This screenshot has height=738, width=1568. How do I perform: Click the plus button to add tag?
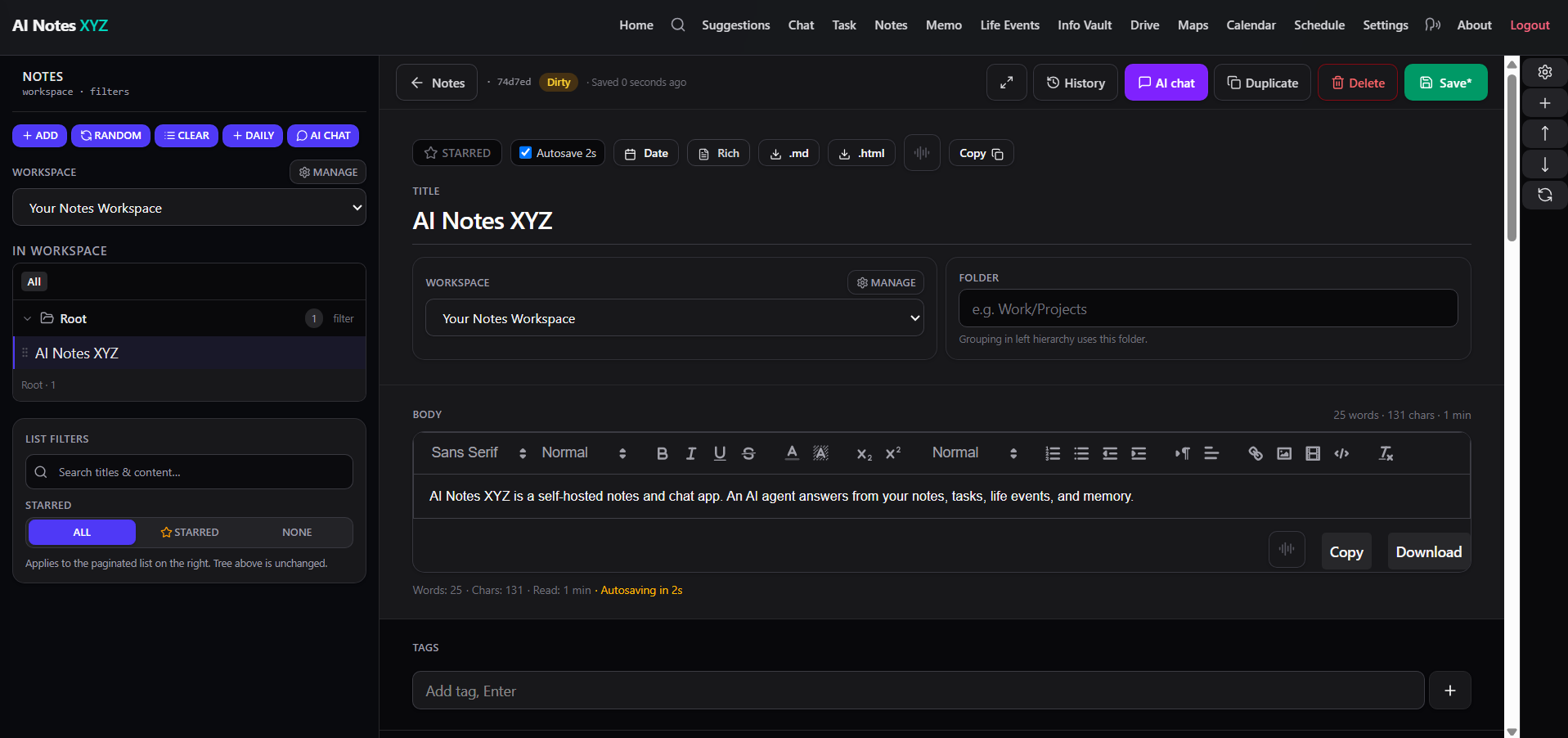coord(1449,691)
